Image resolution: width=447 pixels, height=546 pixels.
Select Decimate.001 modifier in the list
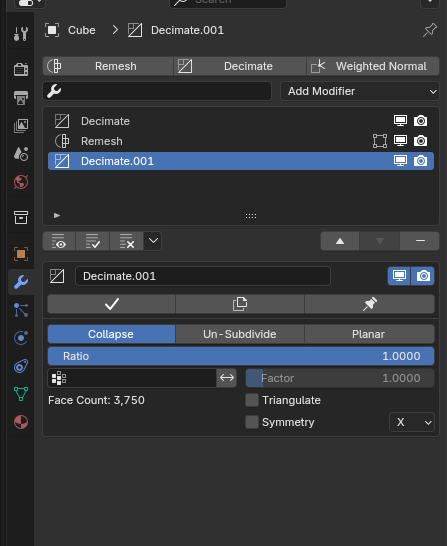[x=241, y=161]
